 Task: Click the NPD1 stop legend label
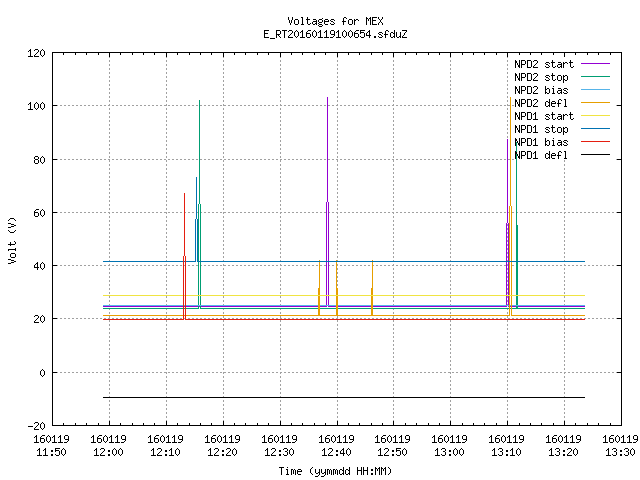pyautogui.click(x=541, y=129)
